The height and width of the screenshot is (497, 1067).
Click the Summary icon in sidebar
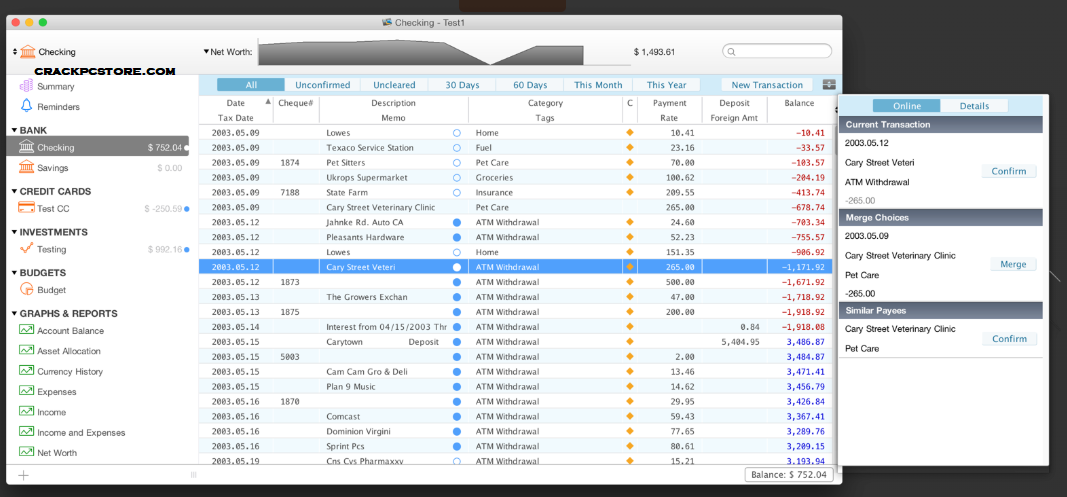click(x=27, y=86)
